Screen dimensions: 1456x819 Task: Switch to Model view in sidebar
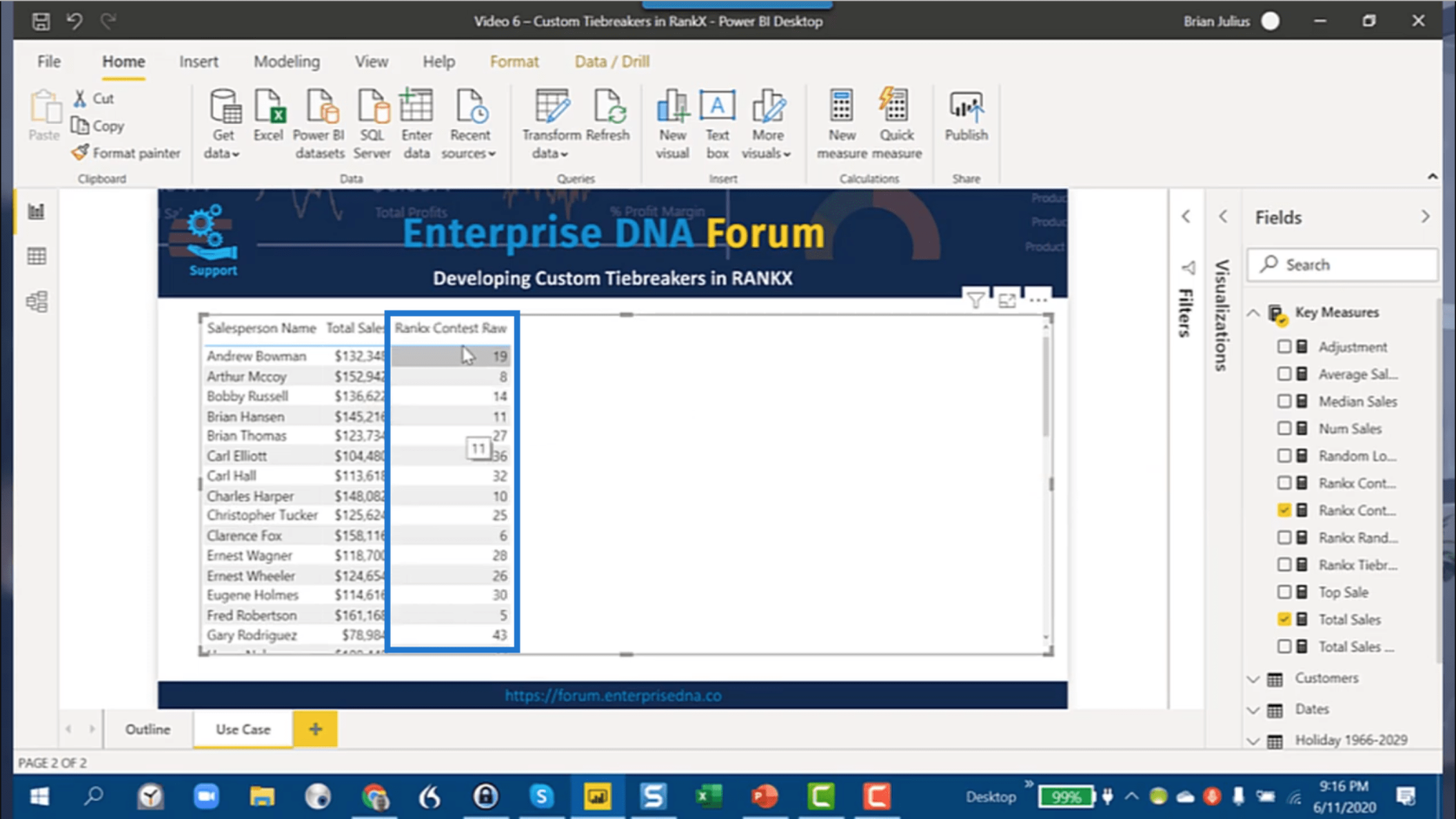point(36,302)
